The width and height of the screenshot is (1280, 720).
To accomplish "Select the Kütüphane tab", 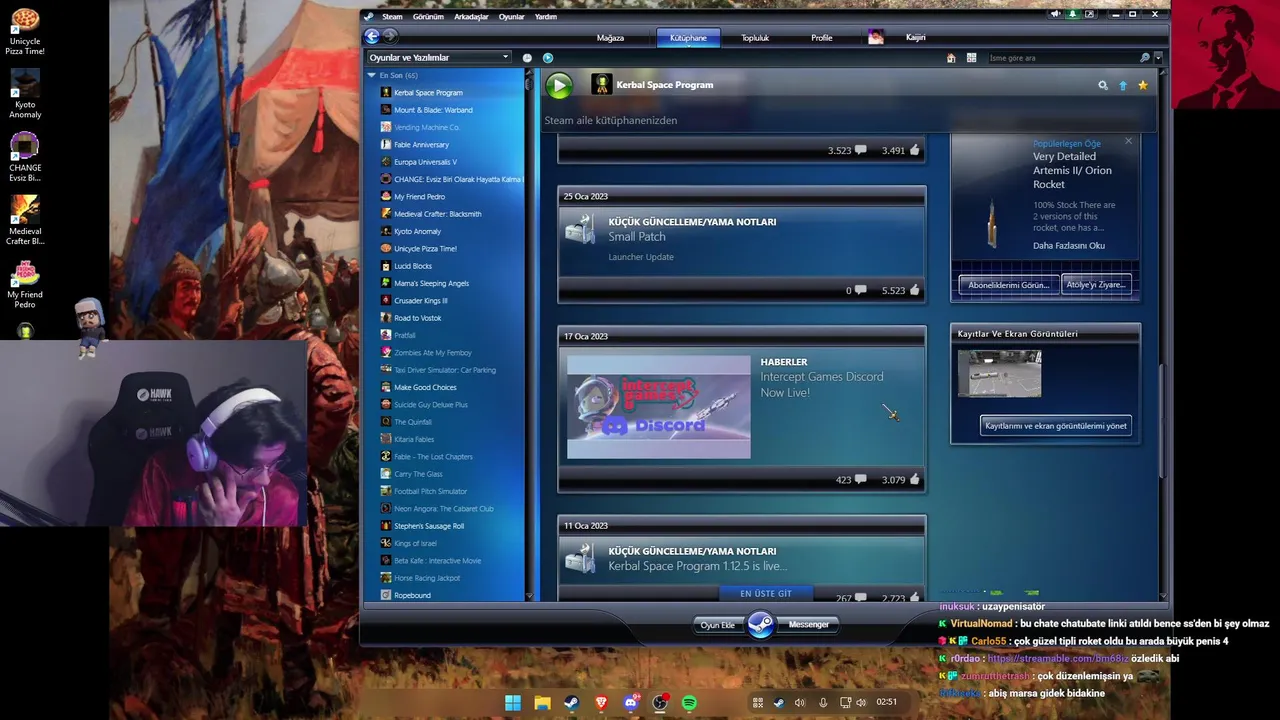I will point(688,38).
